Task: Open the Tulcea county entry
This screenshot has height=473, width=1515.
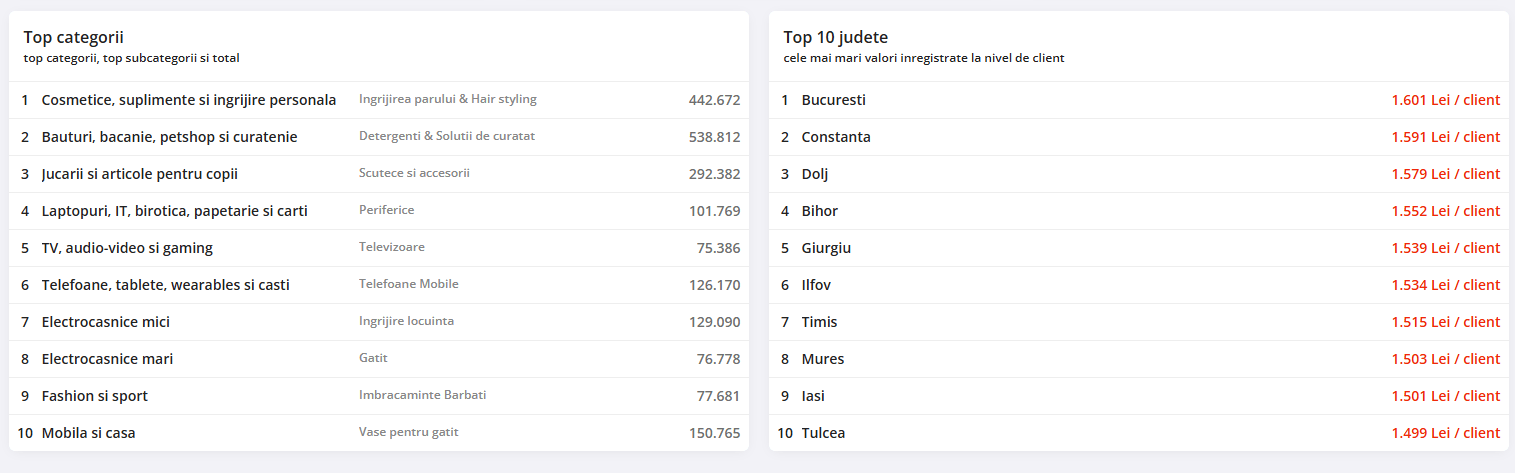Action: tap(823, 433)
